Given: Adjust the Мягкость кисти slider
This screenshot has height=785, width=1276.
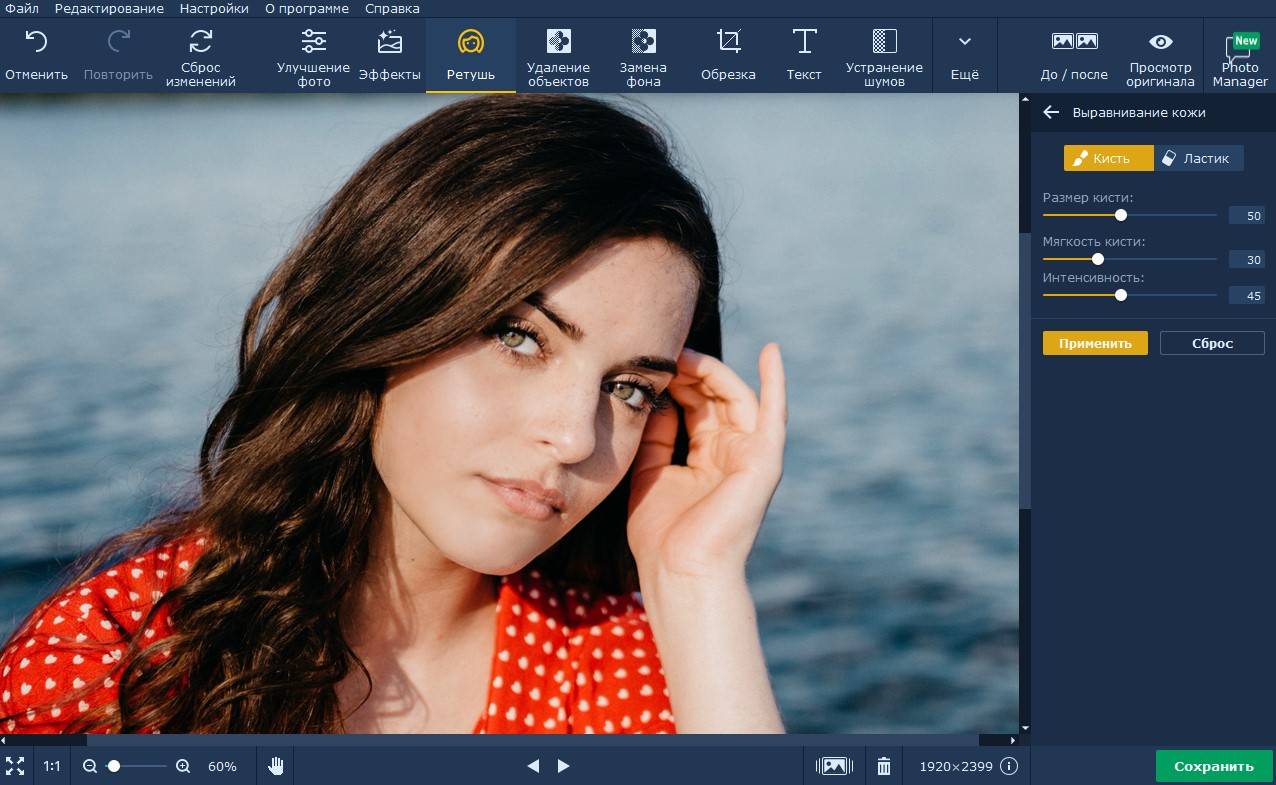Looking at the screenshot, I should point(1098,259).
